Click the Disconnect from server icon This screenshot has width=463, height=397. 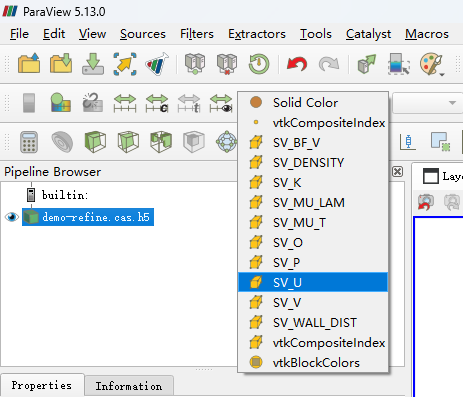pyautogui.click(x=227, y=63)
